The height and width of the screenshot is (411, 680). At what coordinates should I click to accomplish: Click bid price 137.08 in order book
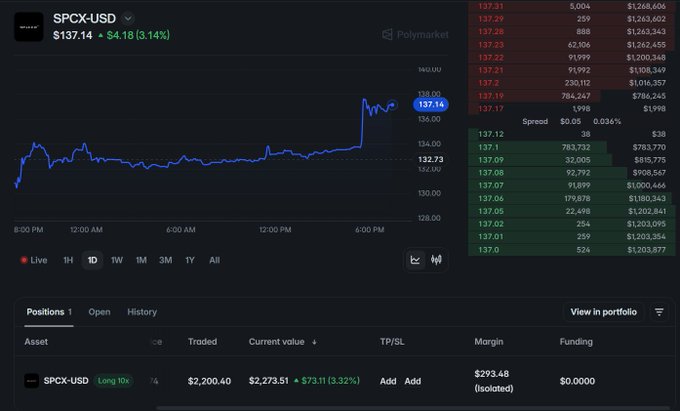point(490,173)
